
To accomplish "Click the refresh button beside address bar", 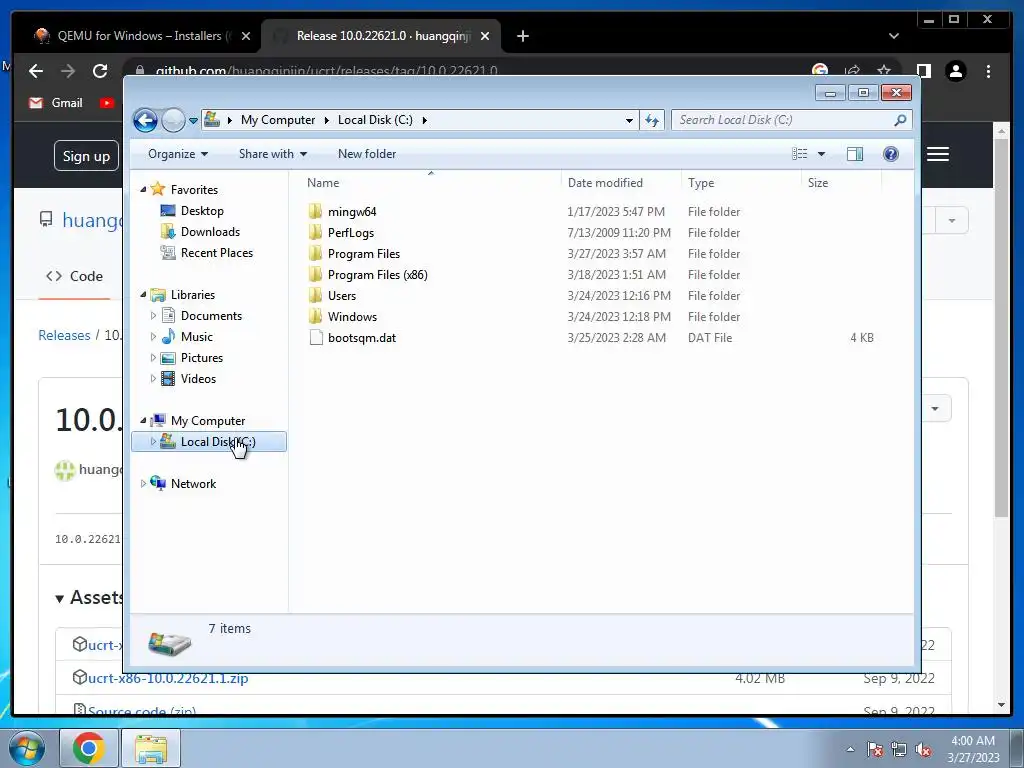I will click(x=652, y=120).
